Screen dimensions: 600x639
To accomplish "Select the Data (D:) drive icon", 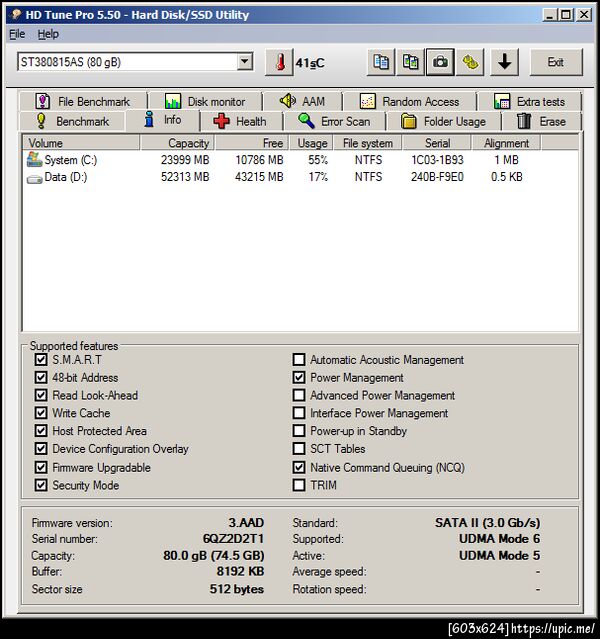I will pyautogui.click(x=34, y=178).
